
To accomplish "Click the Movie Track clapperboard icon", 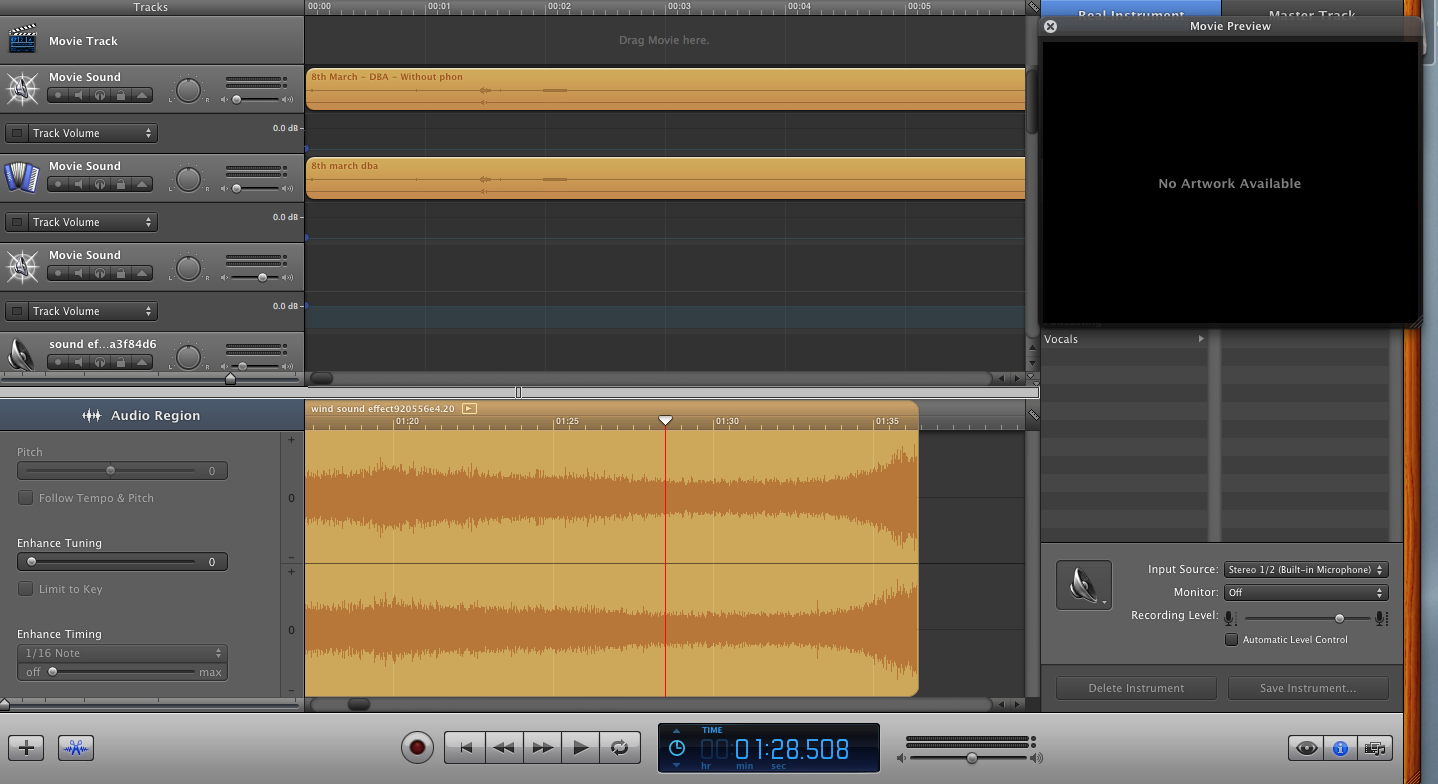I will coord(22,40).
